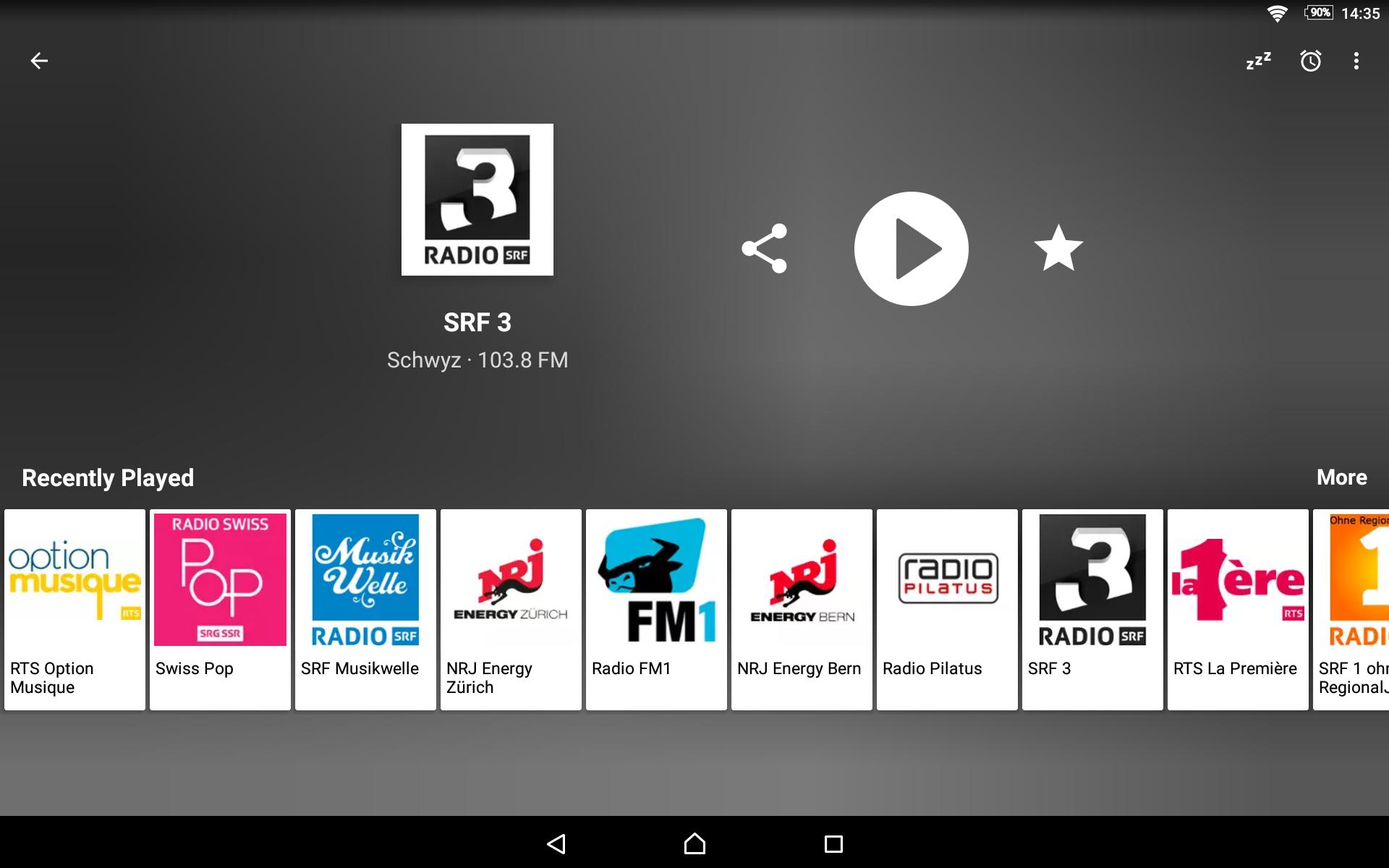Tap the battery 90% indicator
The height and width of the screenshot is (868, 1389).
click(1319, 12)
